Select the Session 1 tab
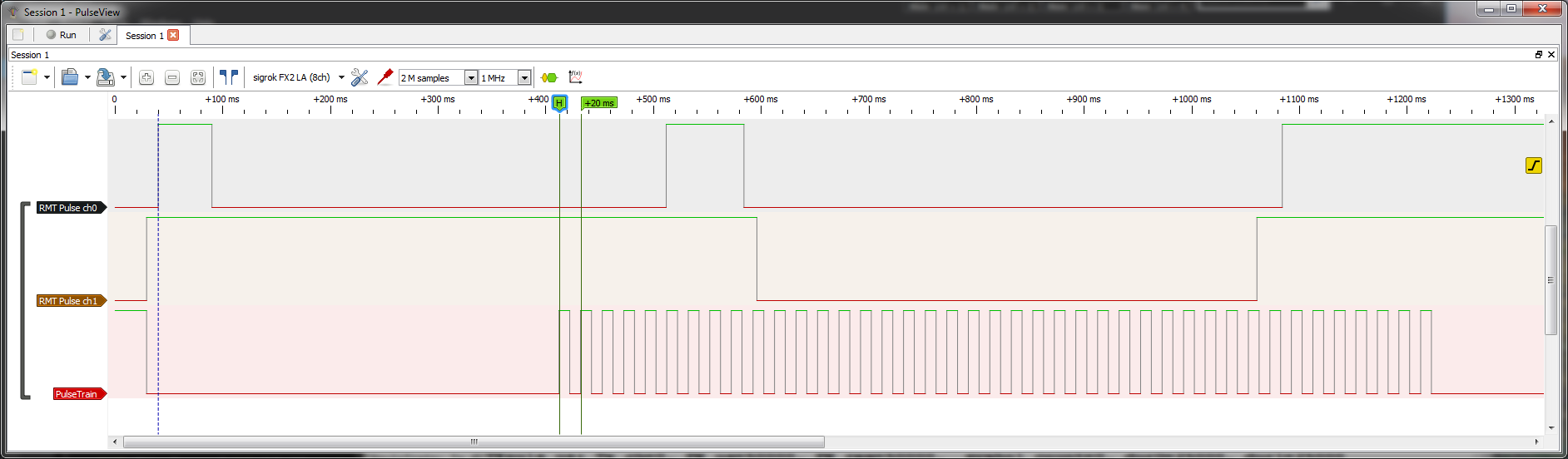Image resolution: width=1568 pixels, height=459 pixels. pyautogui.click(x=145, y=36)
